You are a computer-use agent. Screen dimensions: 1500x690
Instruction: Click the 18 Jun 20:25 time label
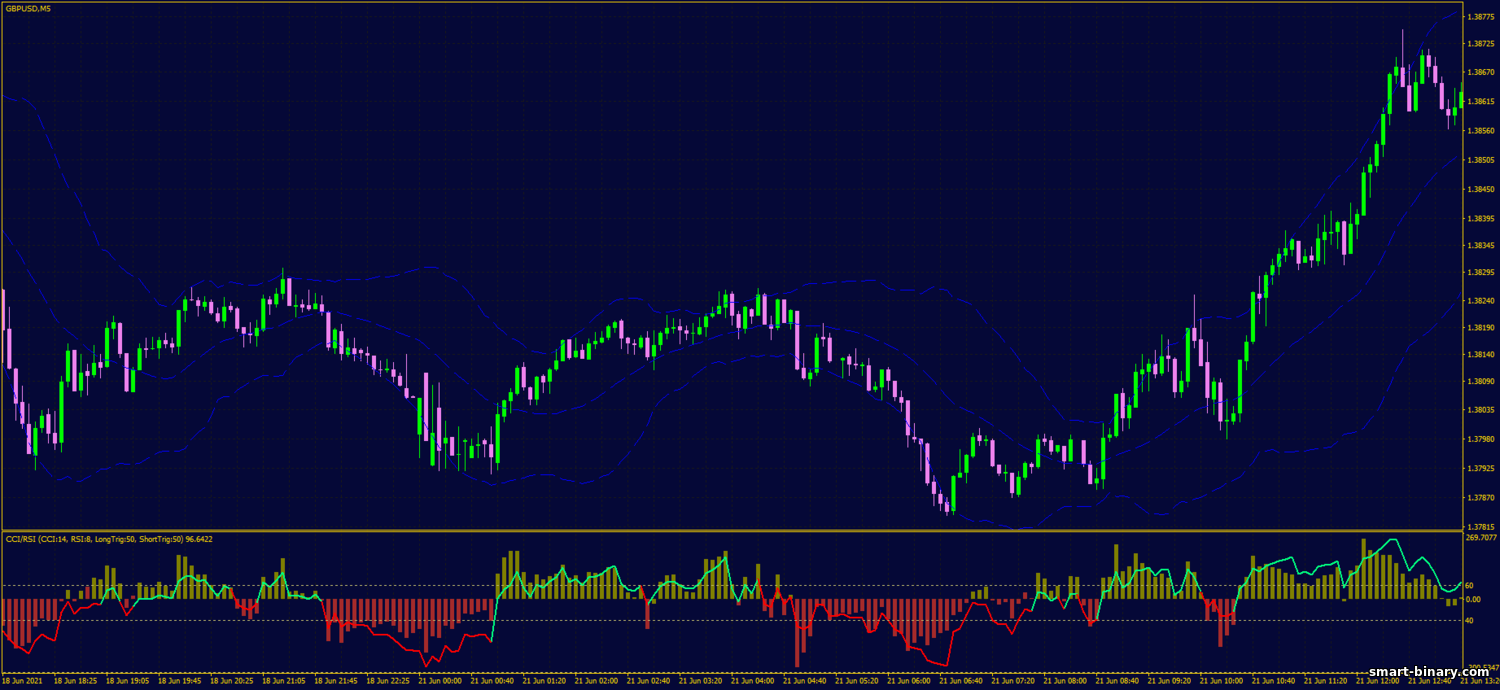pos(233,681)
